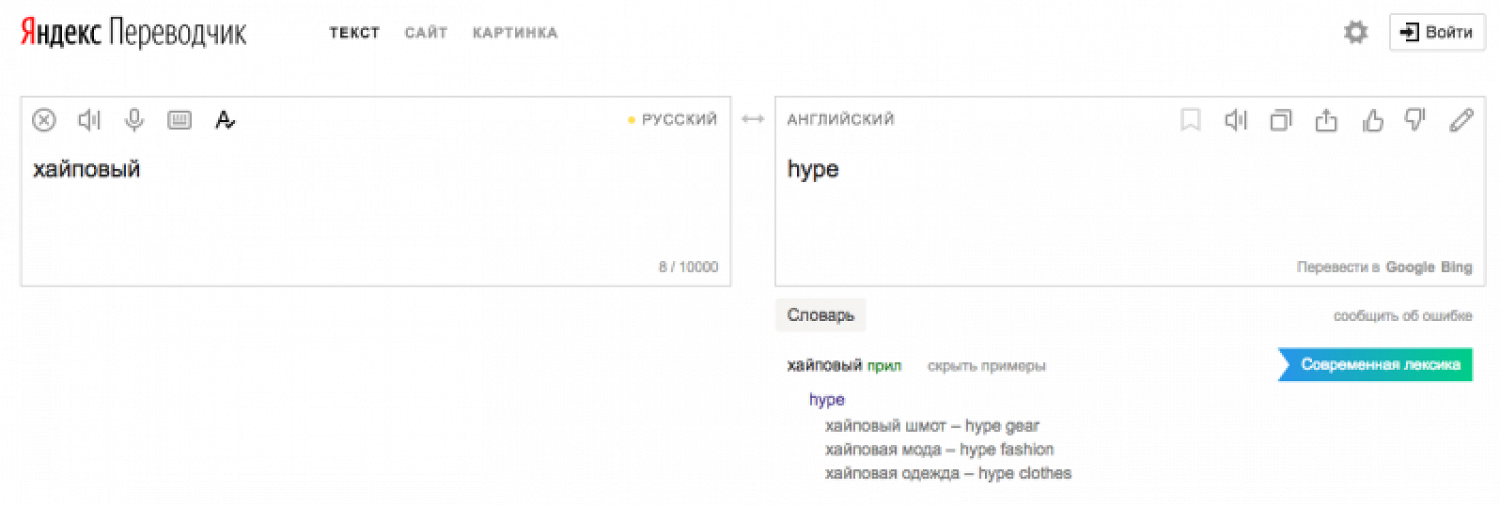1500x505 pixels.
Task: Share the translation
Action: pos(1326,120)
